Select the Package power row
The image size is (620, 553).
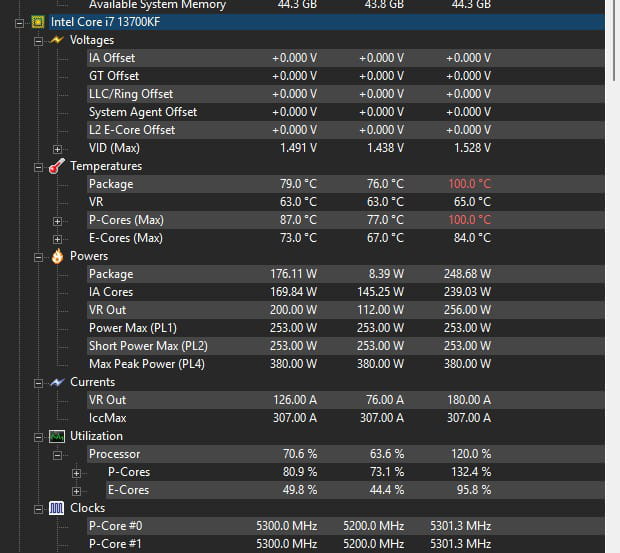click(346, 274)
